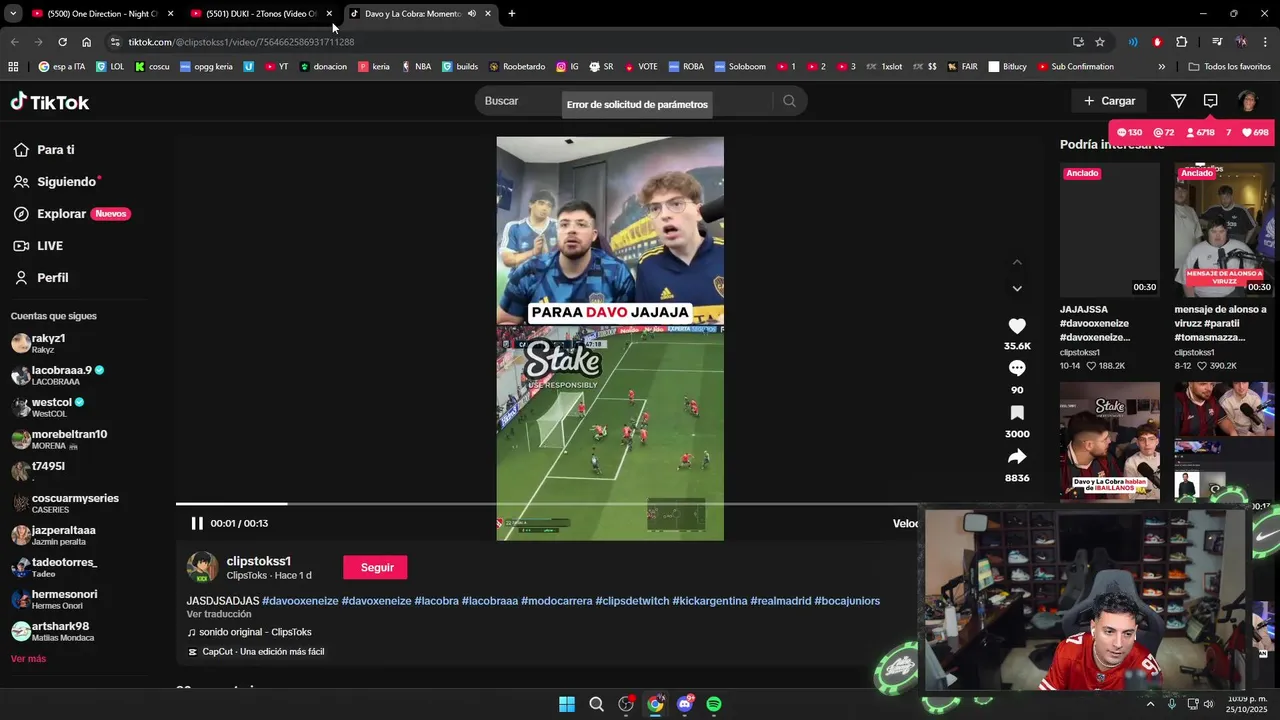
Task: Click the video progress bar
Action: (x=546, y=504)
